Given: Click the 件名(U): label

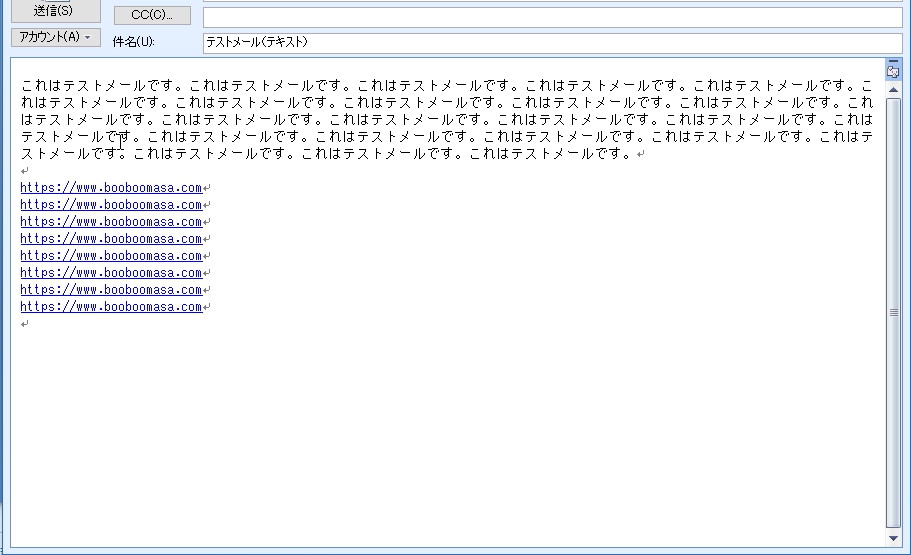Looking at the screenshot, I should coord(134,42).
